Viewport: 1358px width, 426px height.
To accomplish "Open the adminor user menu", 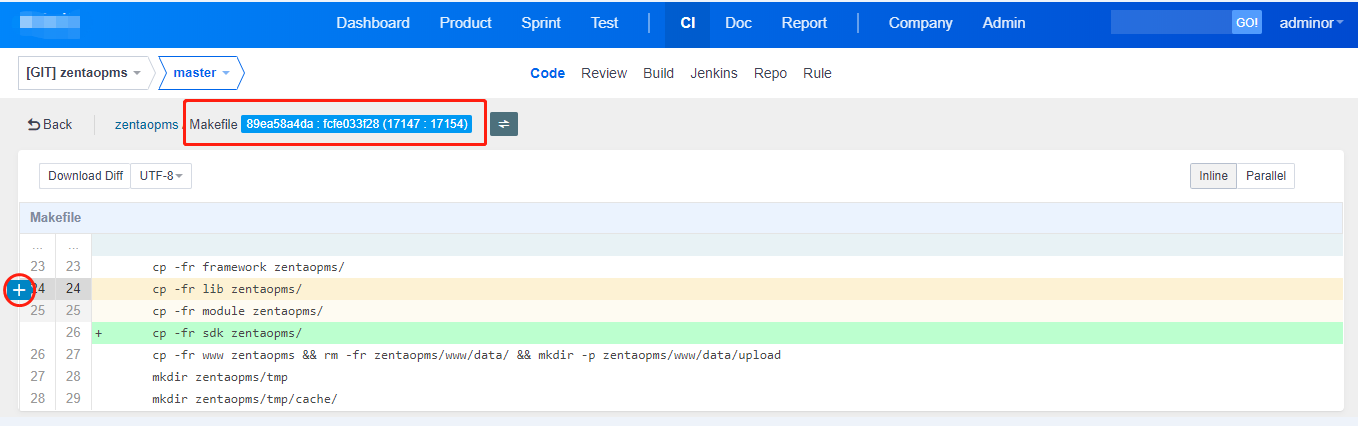I will (x=1311, y=23).
